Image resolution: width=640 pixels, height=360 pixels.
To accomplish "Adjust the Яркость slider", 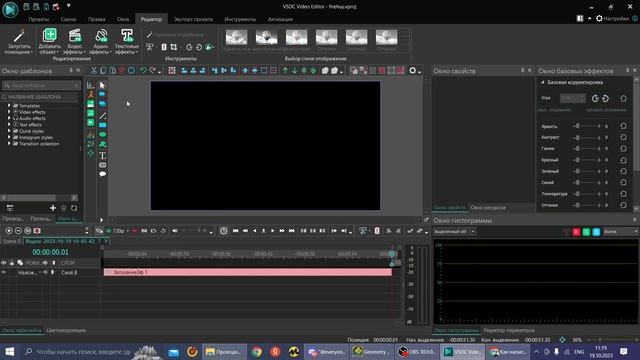I will click(x=587, y=126).
